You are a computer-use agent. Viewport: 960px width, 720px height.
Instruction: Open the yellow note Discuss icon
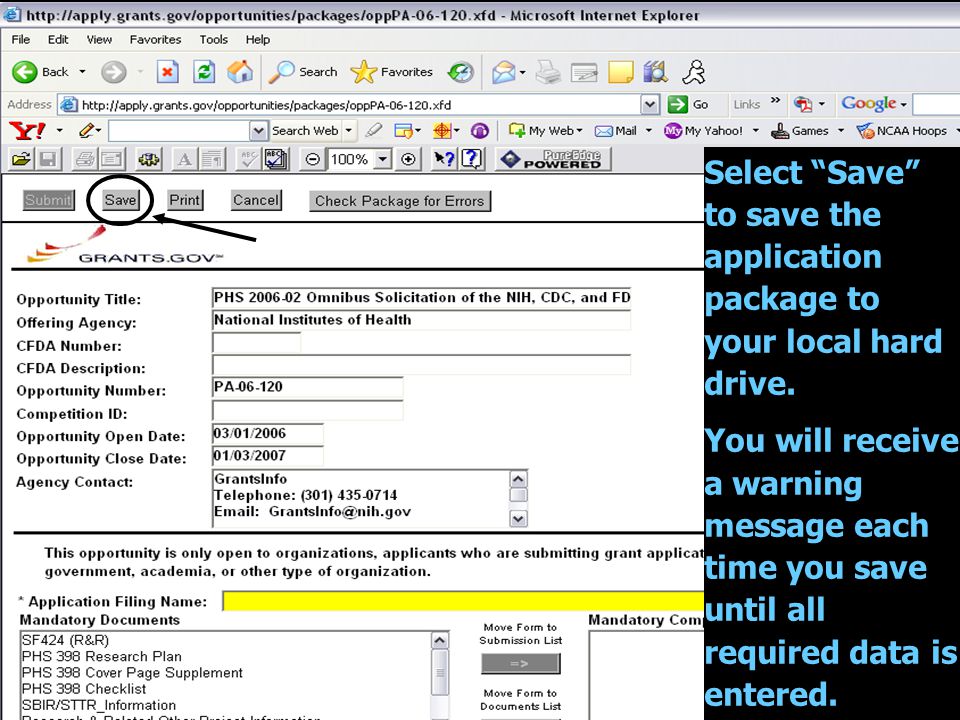tap(620, 72)
